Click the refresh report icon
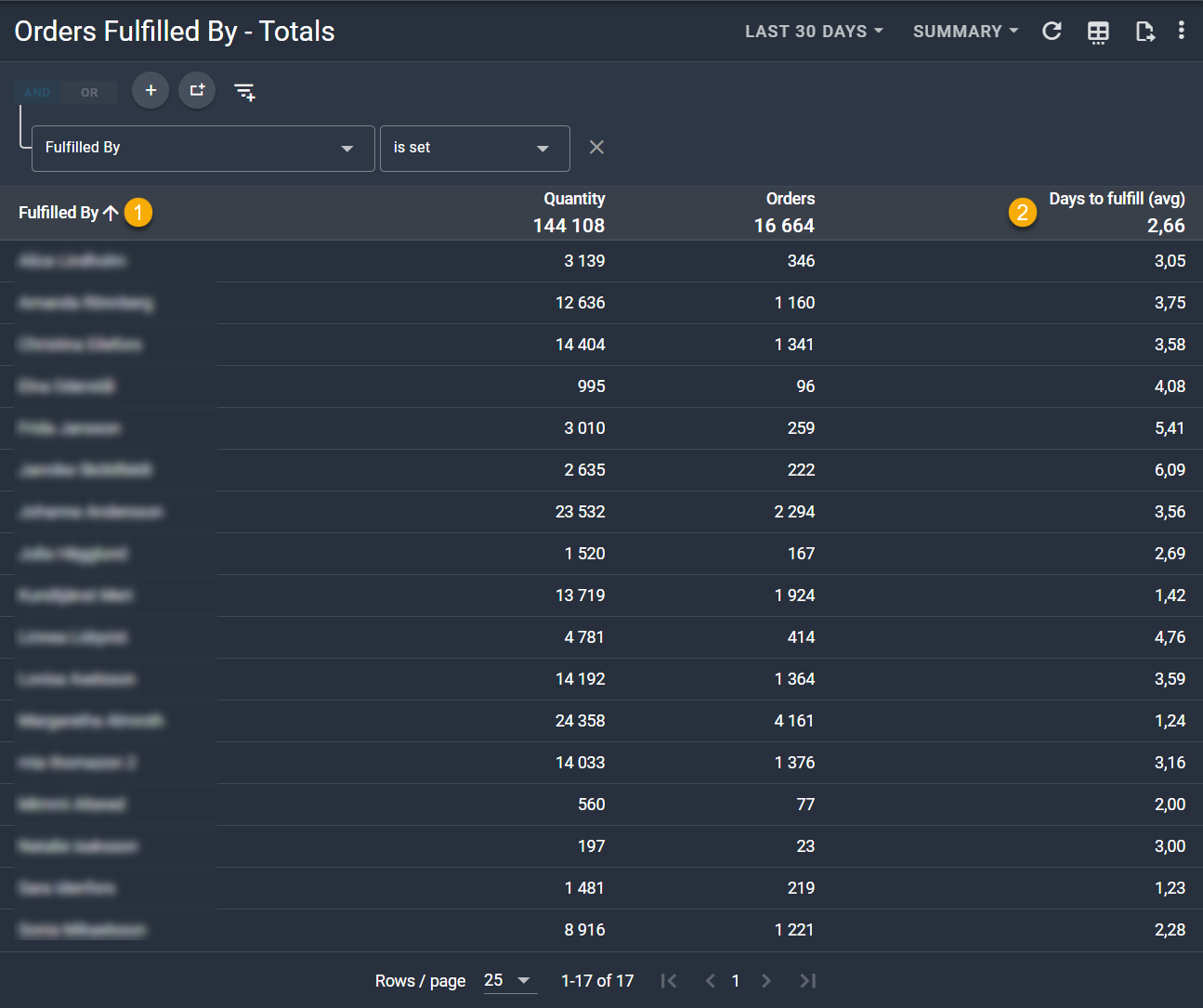 tap(1052, 32)
